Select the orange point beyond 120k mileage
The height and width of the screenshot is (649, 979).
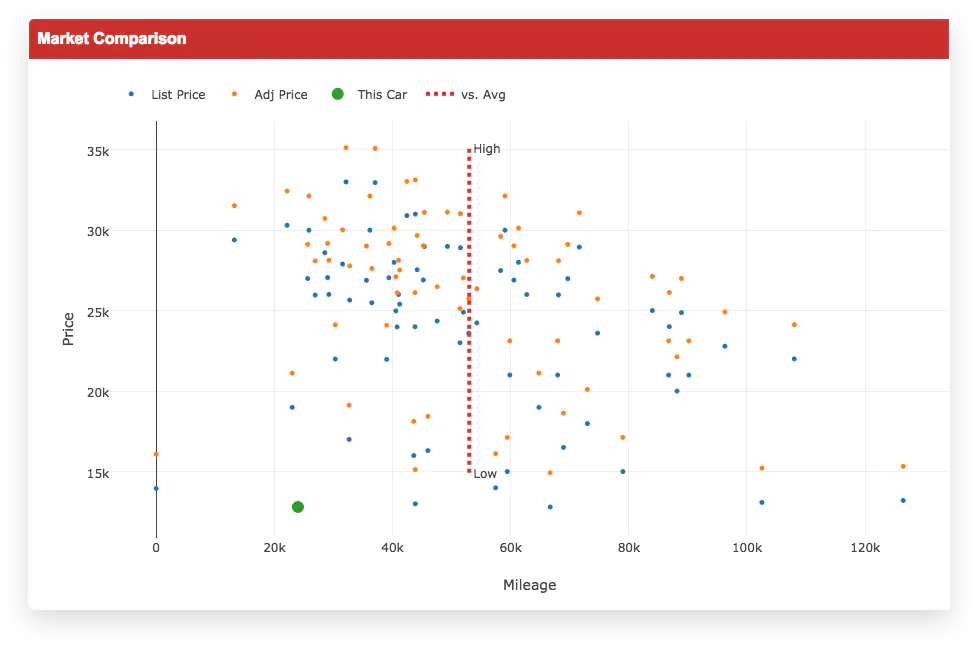click(903, 466)
